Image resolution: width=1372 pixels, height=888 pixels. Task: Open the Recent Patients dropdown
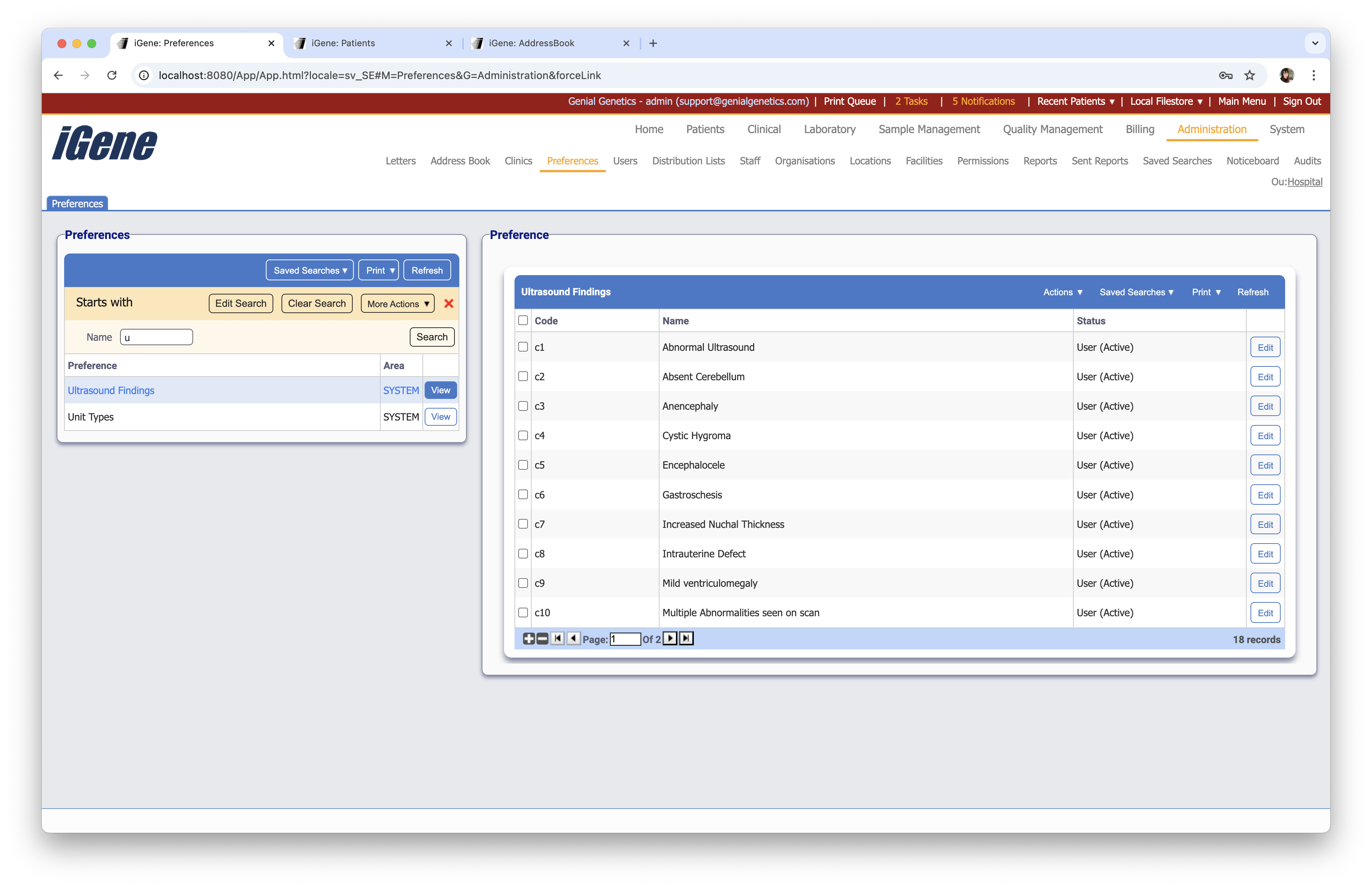click(x=1075, y=101)
